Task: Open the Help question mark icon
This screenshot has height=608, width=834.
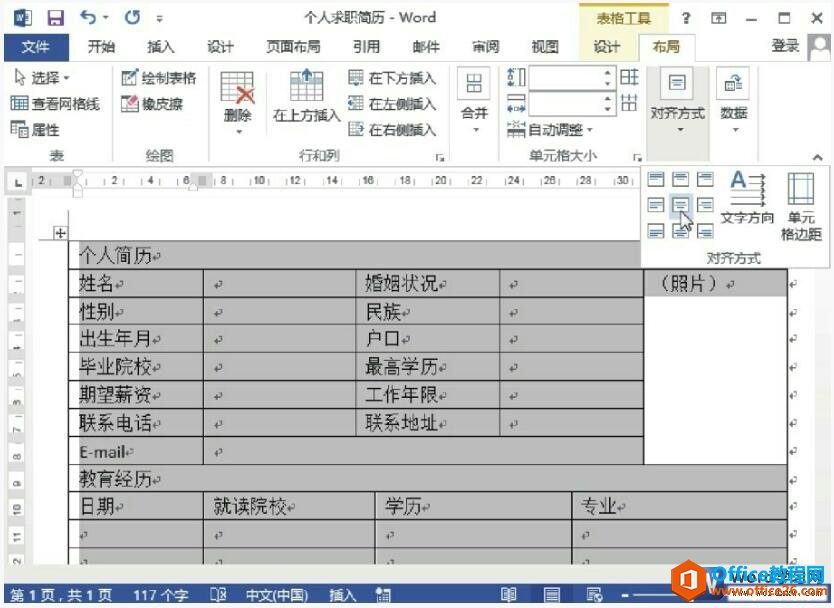Action: click(686, 18)
